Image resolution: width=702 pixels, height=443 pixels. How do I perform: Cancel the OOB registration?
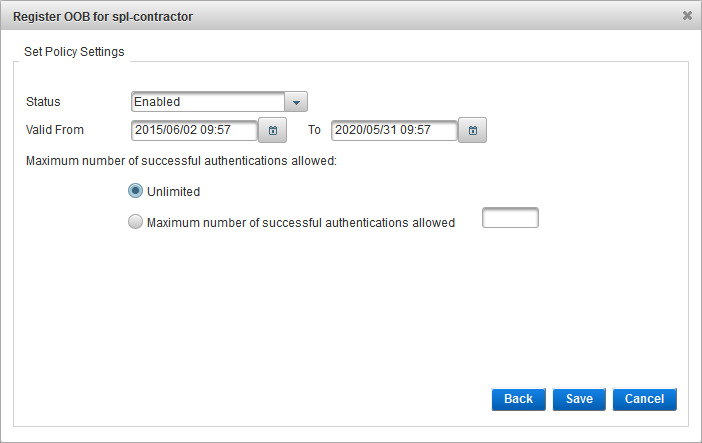click(645, 399)
